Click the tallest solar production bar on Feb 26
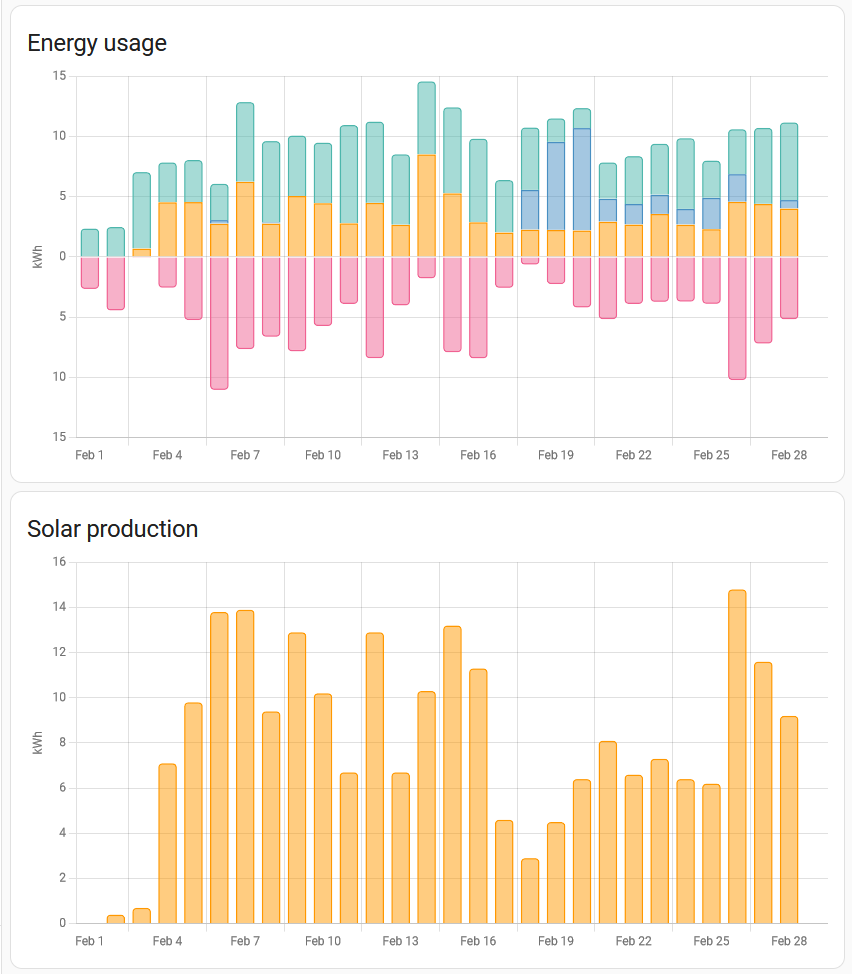This screenshot has height=974, width=852. 737,757
